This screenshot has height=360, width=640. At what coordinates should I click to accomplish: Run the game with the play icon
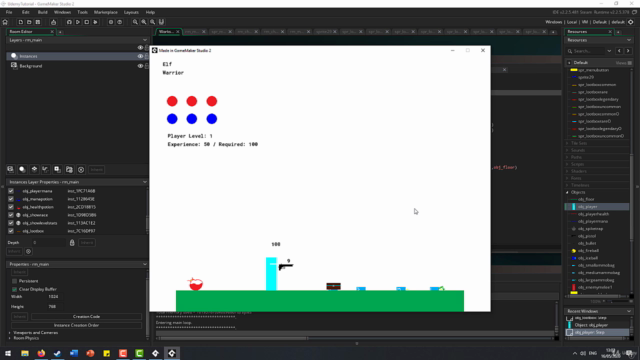click(x=78, y=22)
